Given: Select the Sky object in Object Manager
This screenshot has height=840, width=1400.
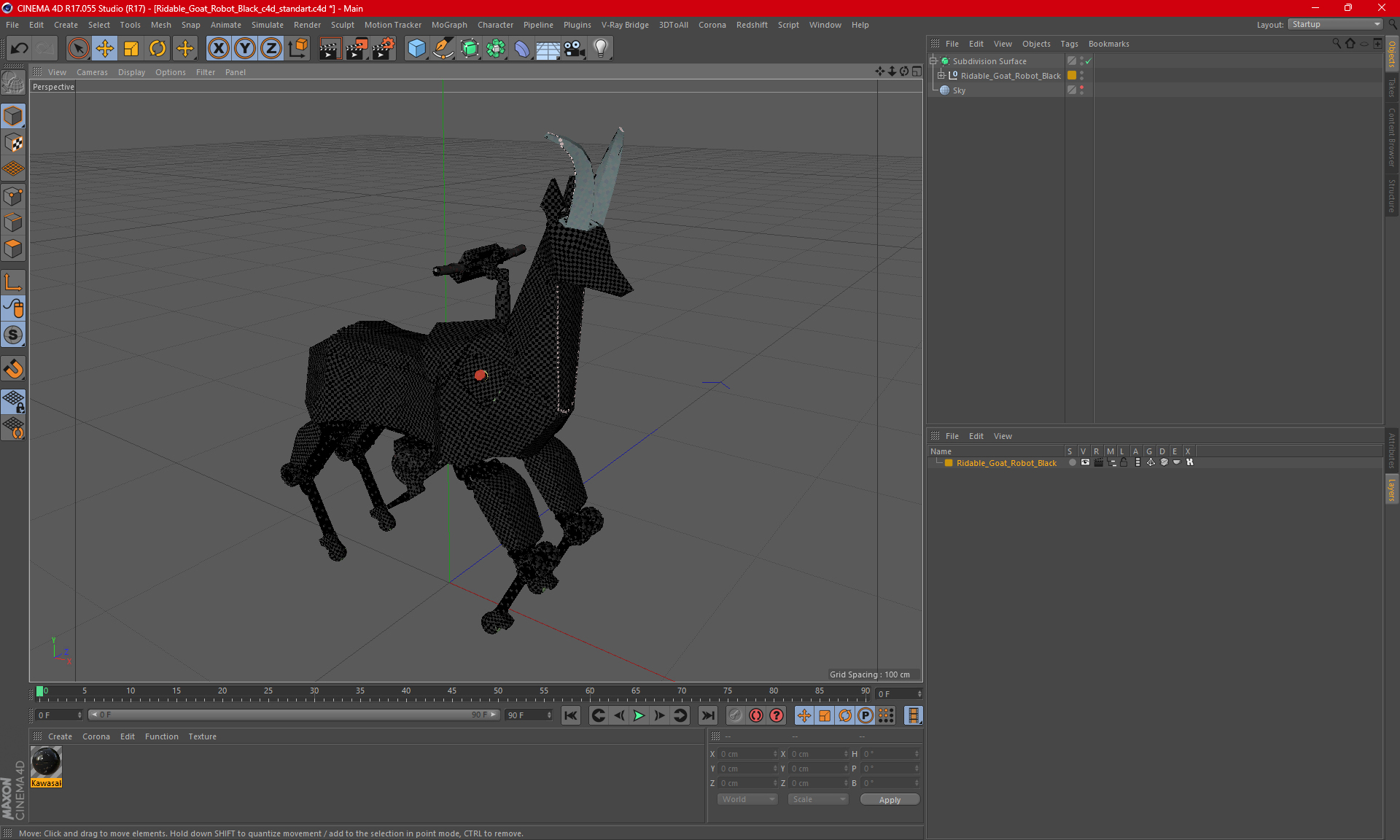Looking at the screenshot, I should [x=959, y=90].
